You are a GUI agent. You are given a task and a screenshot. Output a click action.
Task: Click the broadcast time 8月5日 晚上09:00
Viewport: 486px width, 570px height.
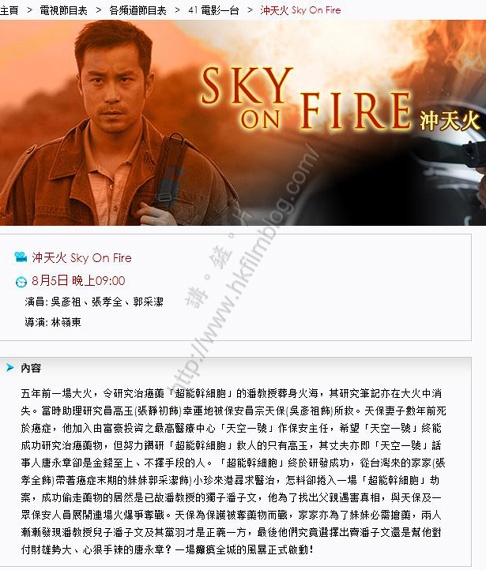tap(78, 281)
